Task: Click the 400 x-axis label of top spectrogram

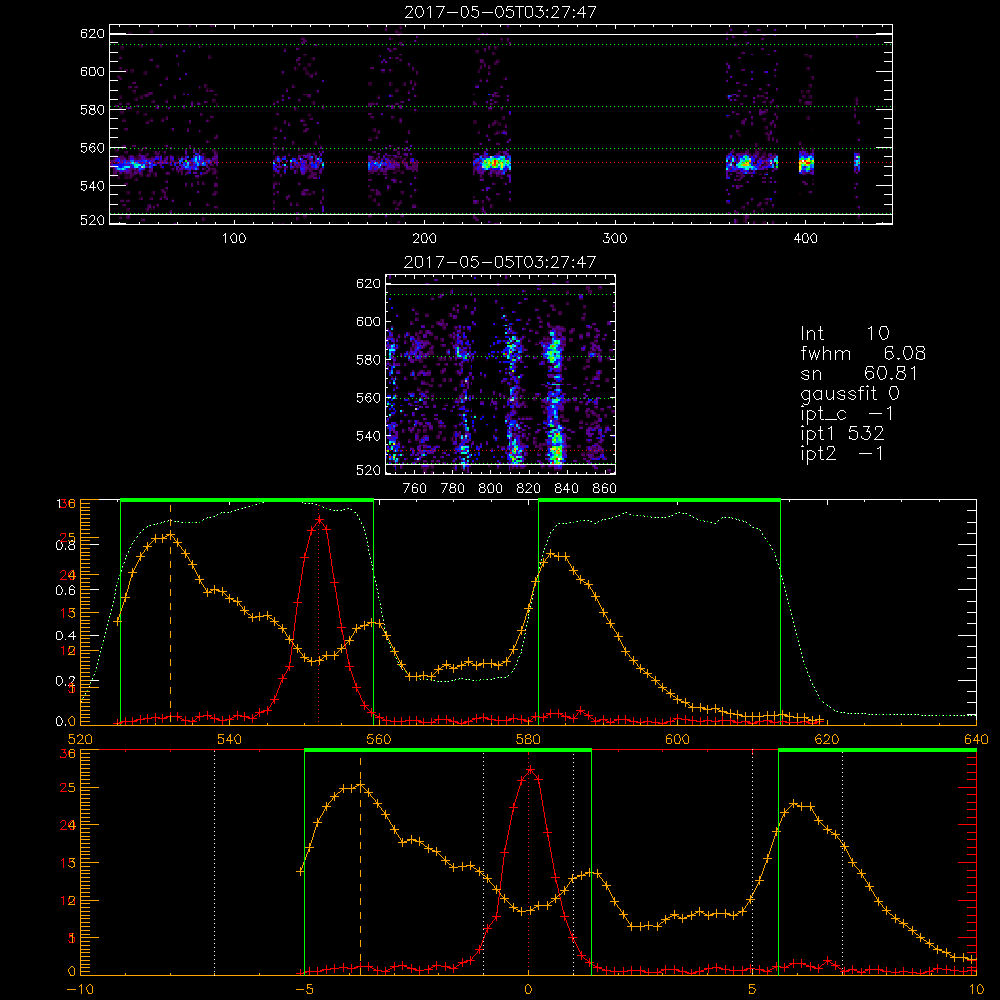Action: pos(805,239)
